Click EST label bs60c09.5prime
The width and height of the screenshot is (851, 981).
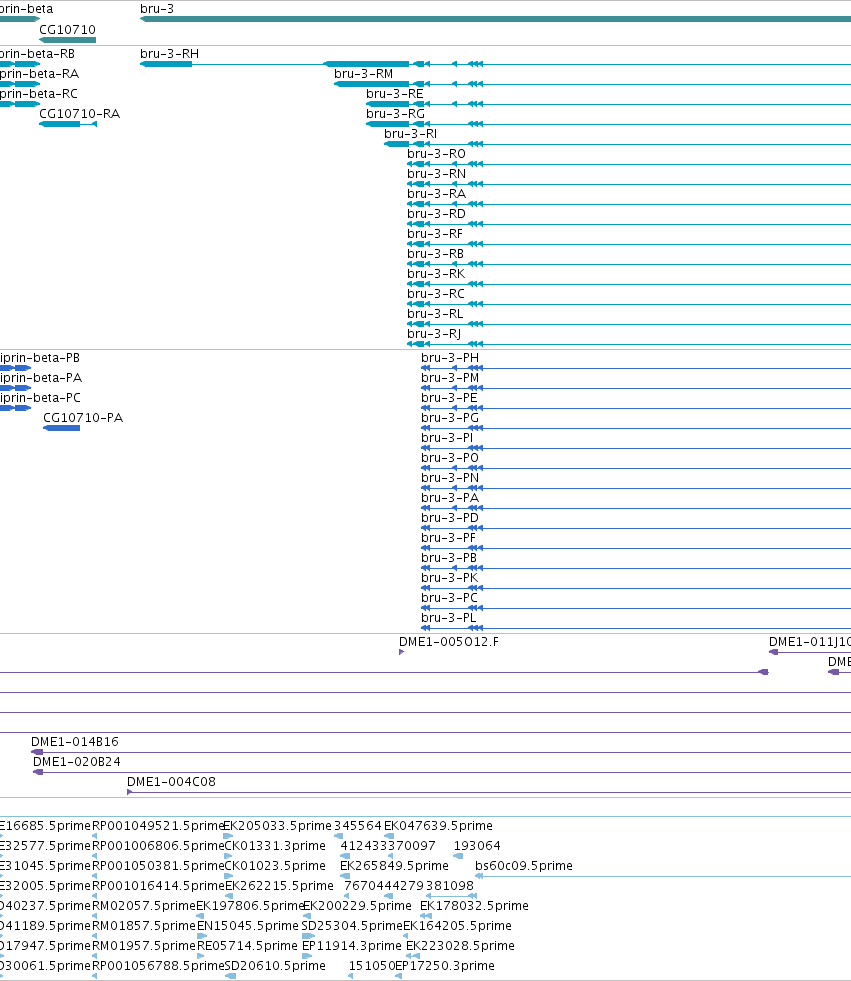pyautogui.click(x=524, y=866)
